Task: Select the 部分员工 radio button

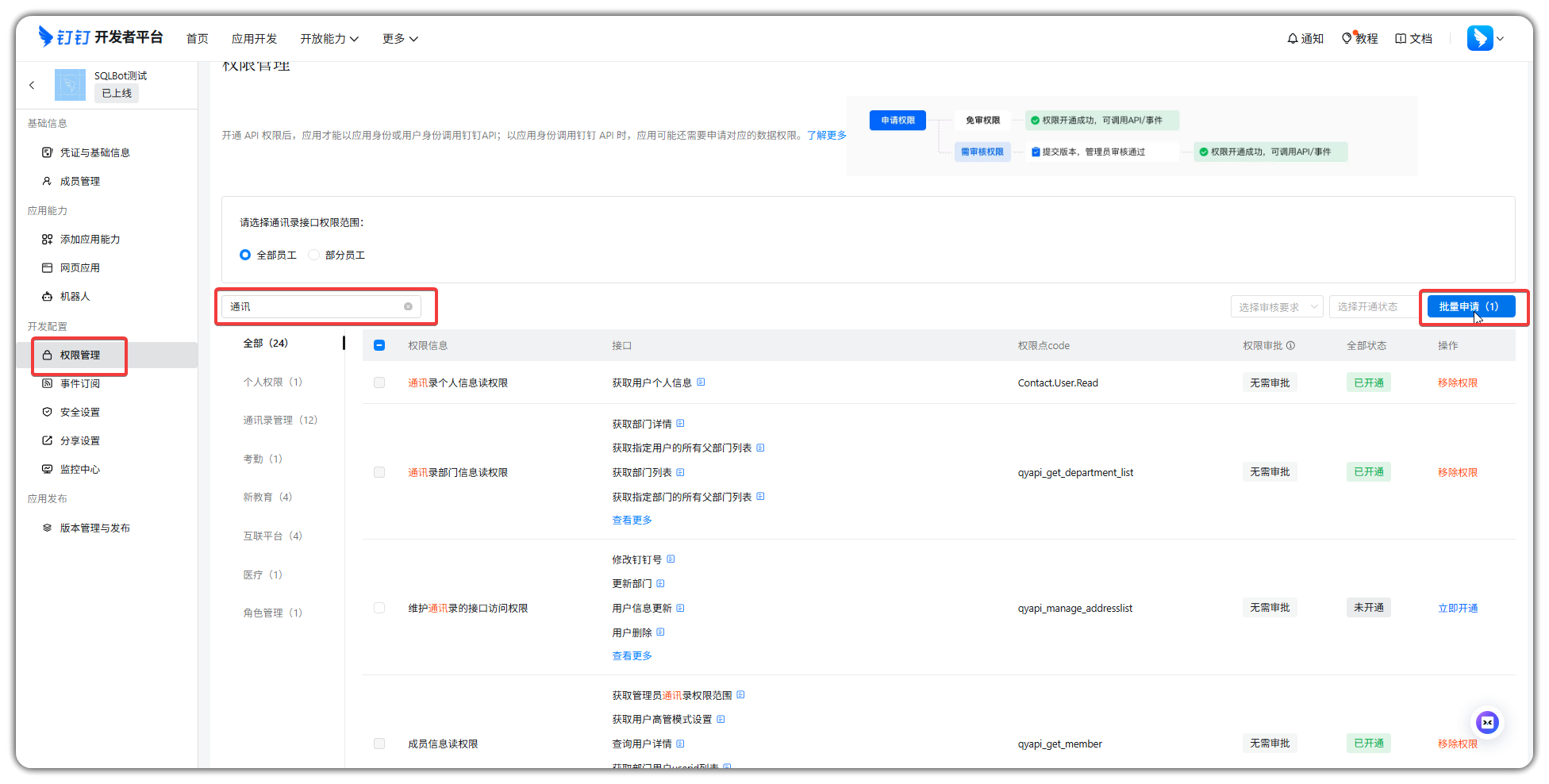Action: 314,255
